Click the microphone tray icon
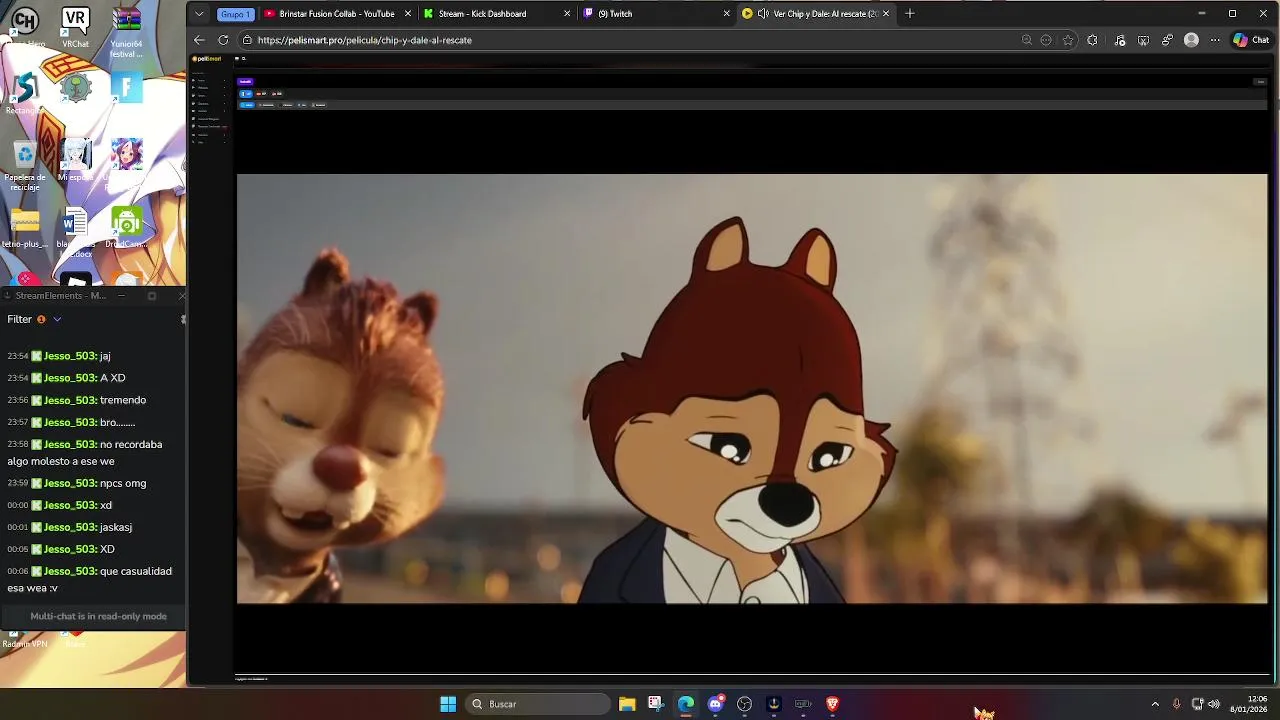The image size is (1280, 720). pyautogui.click(x=1176, y=704)
